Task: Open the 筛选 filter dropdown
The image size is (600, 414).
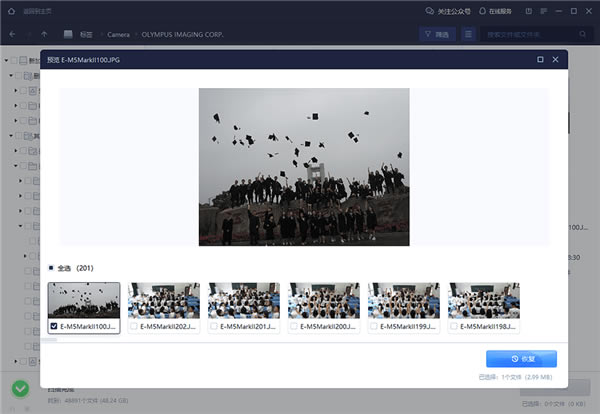Action: pyautogui.click(x=435, y=34)
